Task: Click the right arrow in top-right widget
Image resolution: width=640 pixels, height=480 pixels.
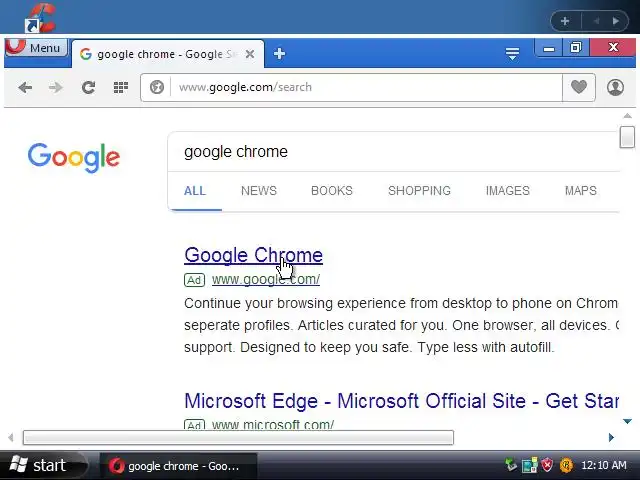Action: tap(616, 21)
